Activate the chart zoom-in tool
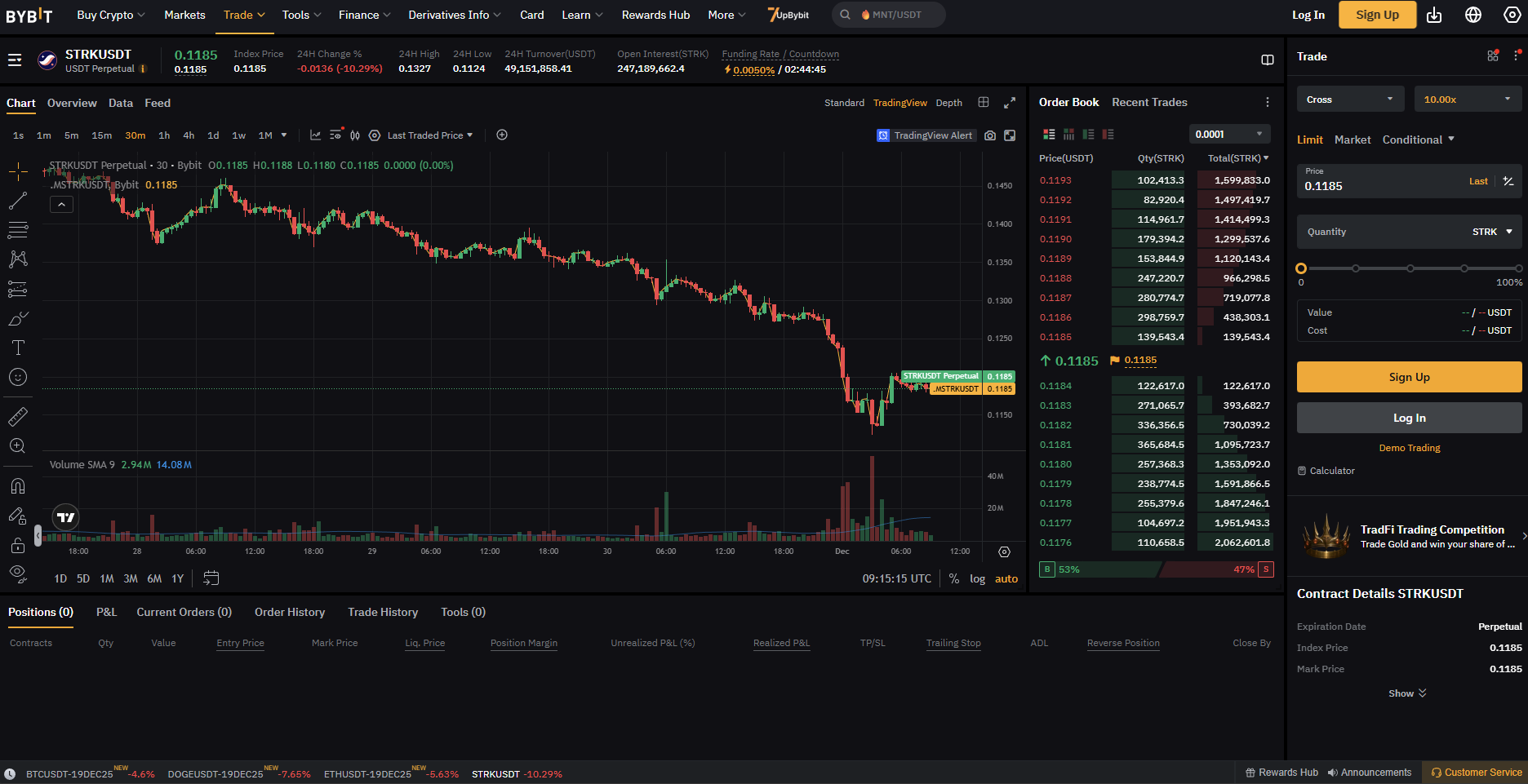 click(x=18, y=445)
